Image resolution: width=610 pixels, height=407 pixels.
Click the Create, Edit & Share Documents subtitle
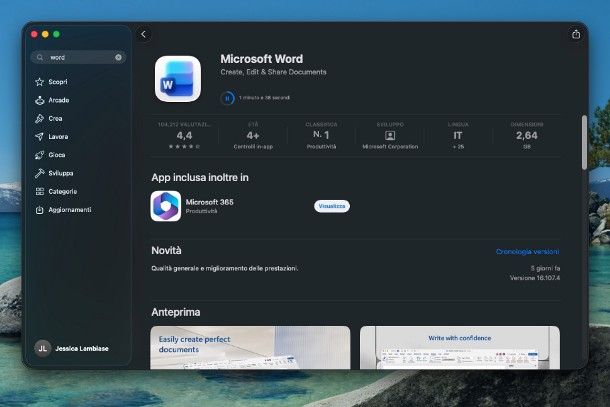click(273, 72)
